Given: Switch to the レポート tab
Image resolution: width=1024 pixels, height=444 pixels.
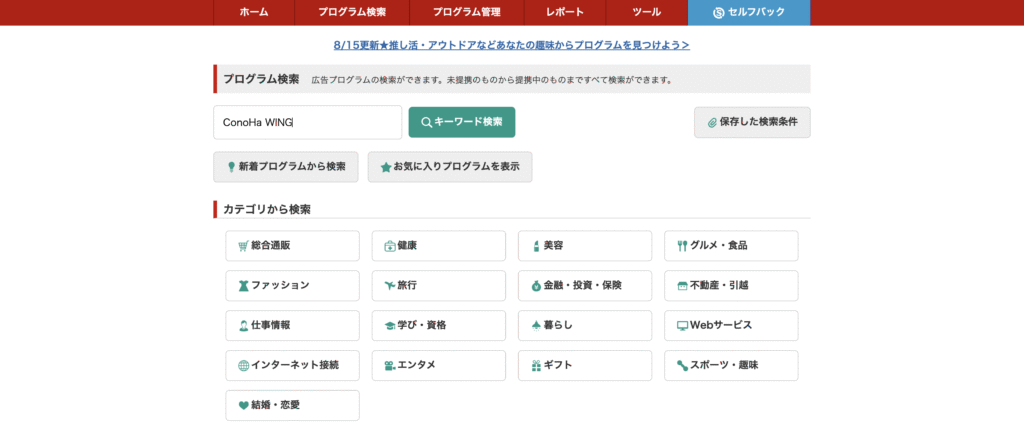Looking at the screenshot, I should coord(565,12).
